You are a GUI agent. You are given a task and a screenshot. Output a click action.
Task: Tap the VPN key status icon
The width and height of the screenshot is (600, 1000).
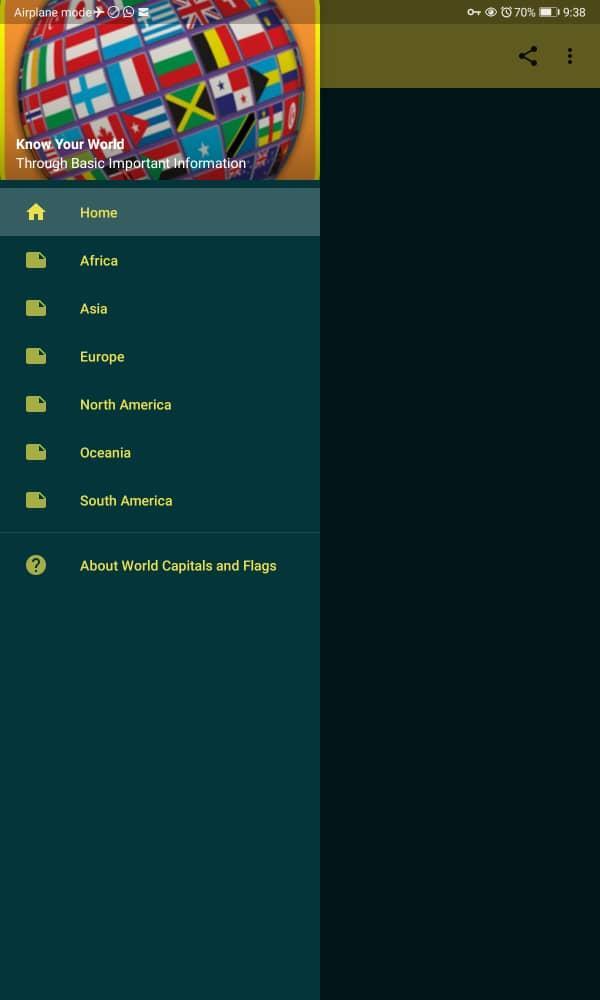tap(474, 12)
